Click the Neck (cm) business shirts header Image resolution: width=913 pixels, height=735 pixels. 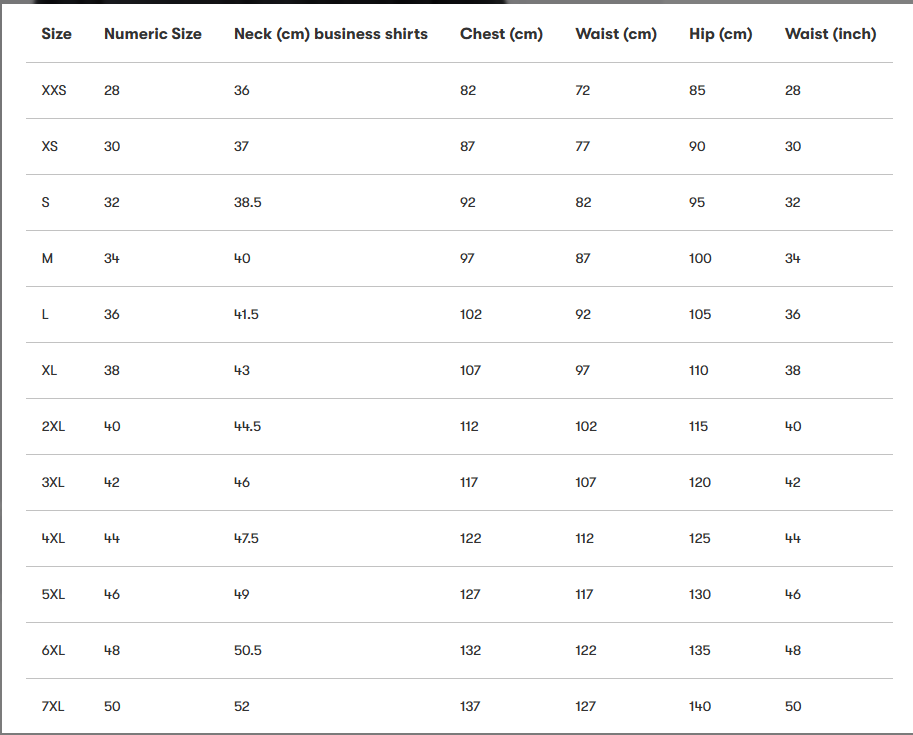[x=330, y=34]
